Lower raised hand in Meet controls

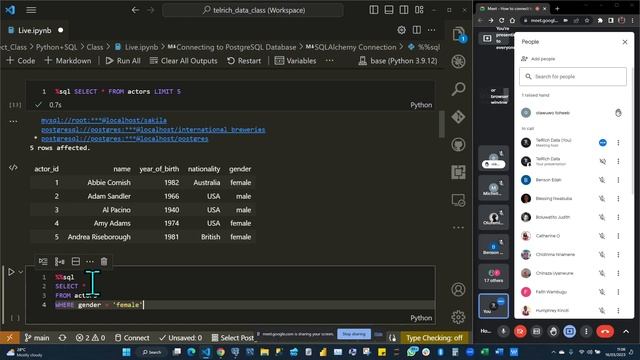point(553,331)
